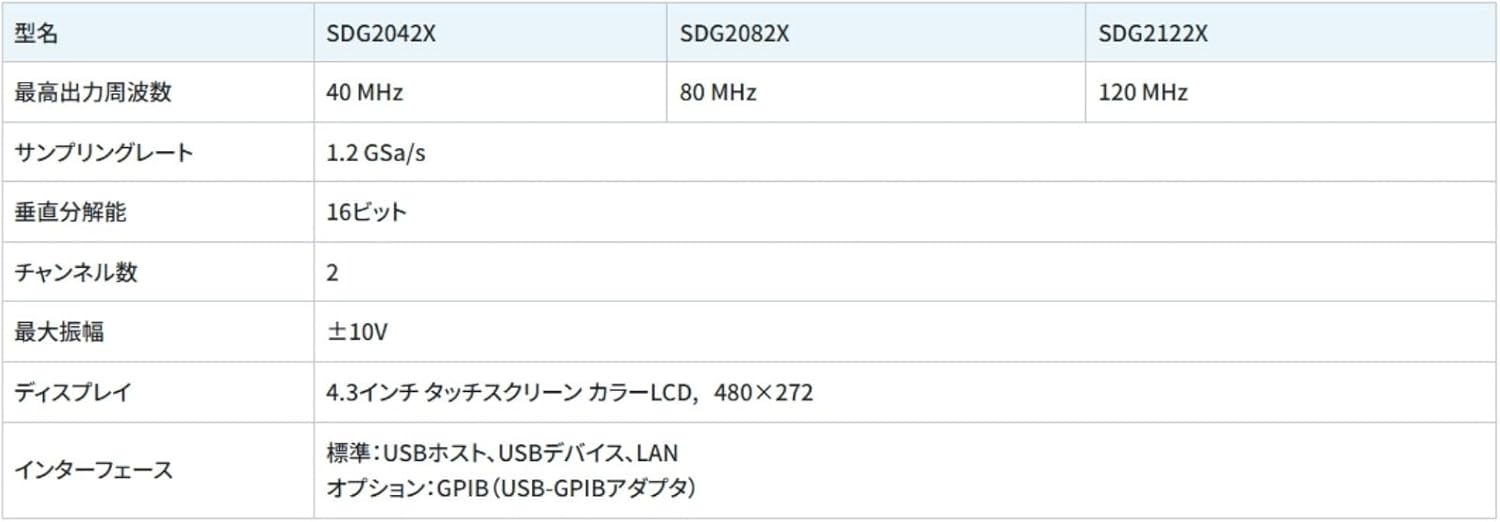Viewport: 1500px width, 522px height.
Task: Click the 最高出力周波数 row label
Action: click(x=93, y=93)
